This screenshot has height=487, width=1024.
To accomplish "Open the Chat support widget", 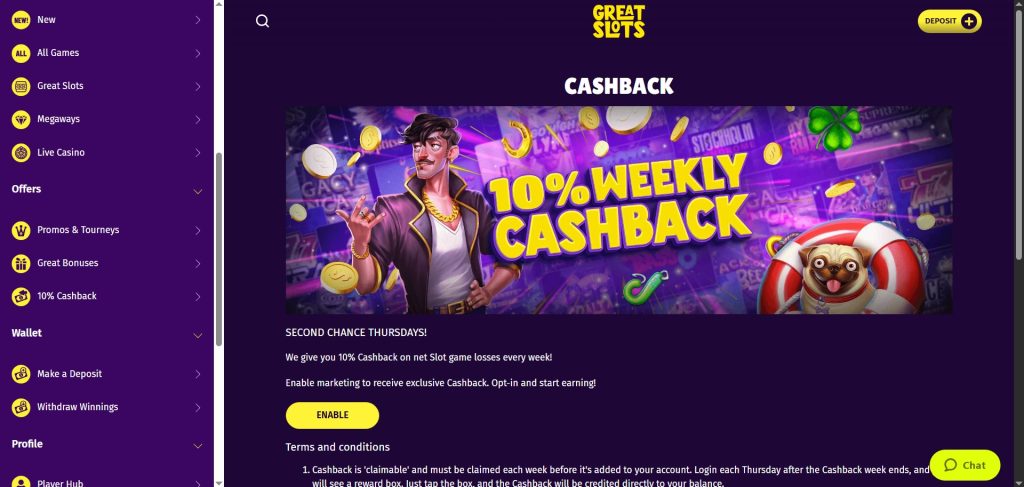I will click(965, 465).
